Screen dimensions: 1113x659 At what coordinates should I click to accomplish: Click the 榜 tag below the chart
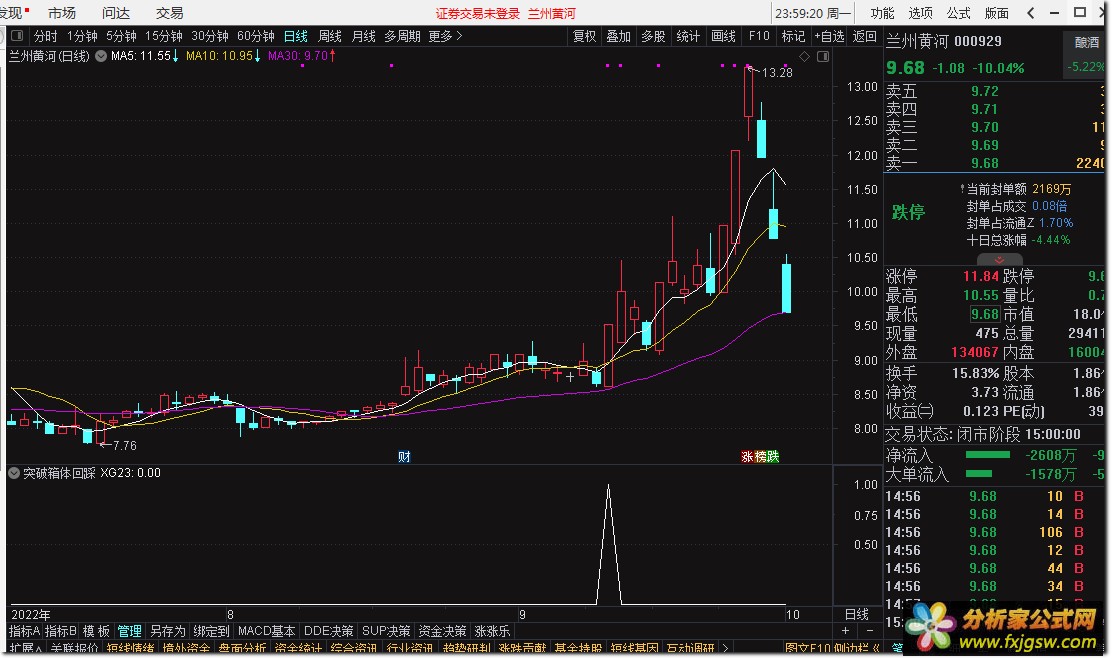pos(760,457)
